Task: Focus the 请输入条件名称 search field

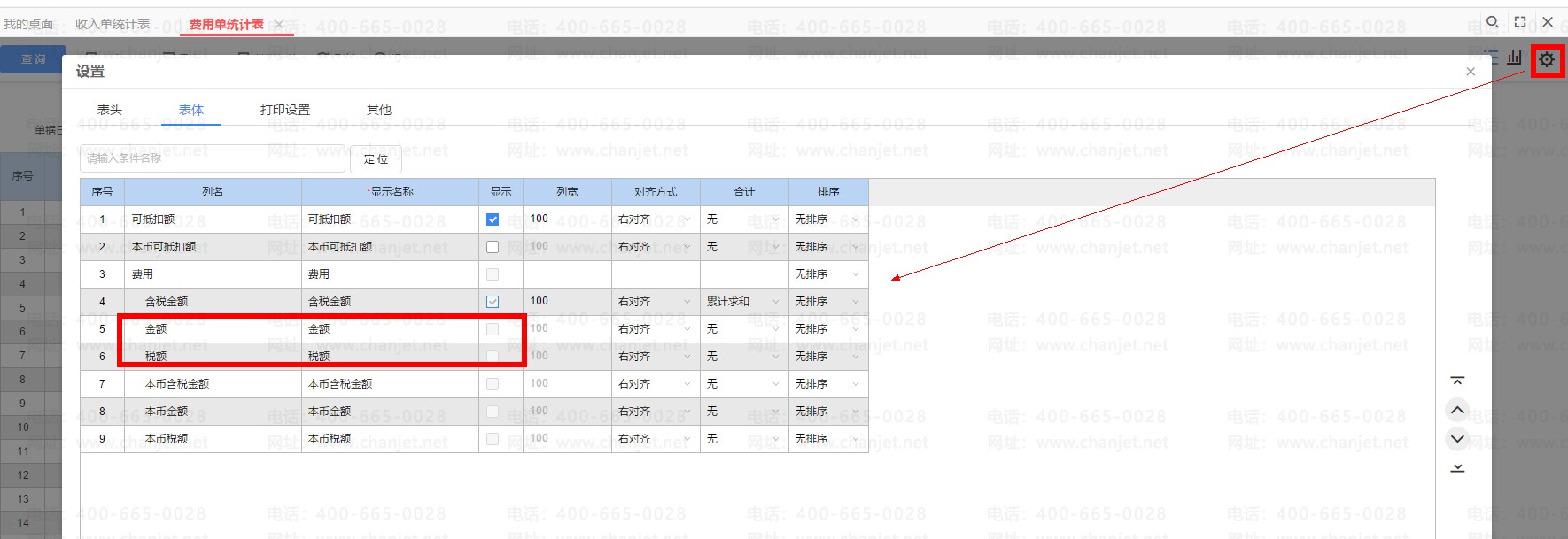Action: (213, 158)
